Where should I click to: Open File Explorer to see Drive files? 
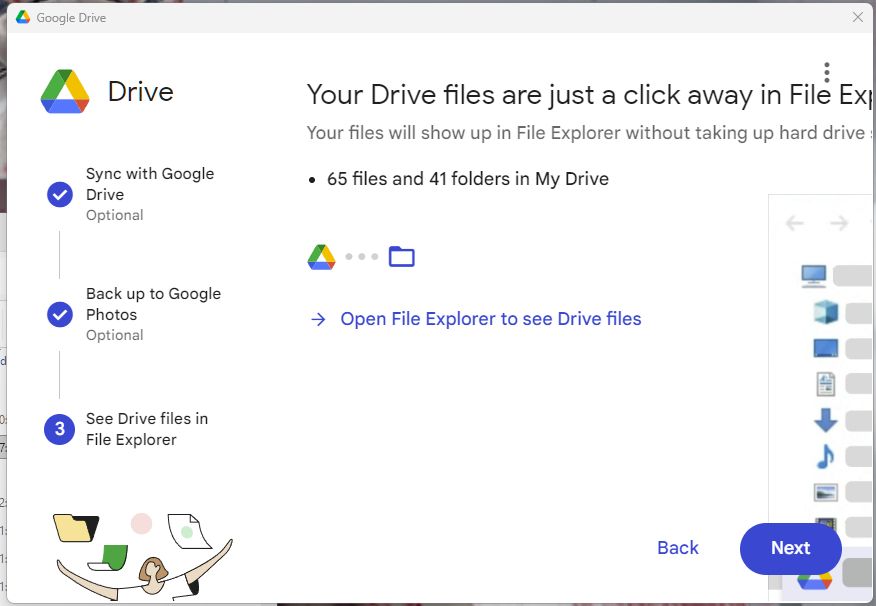[x=491, y=319]
